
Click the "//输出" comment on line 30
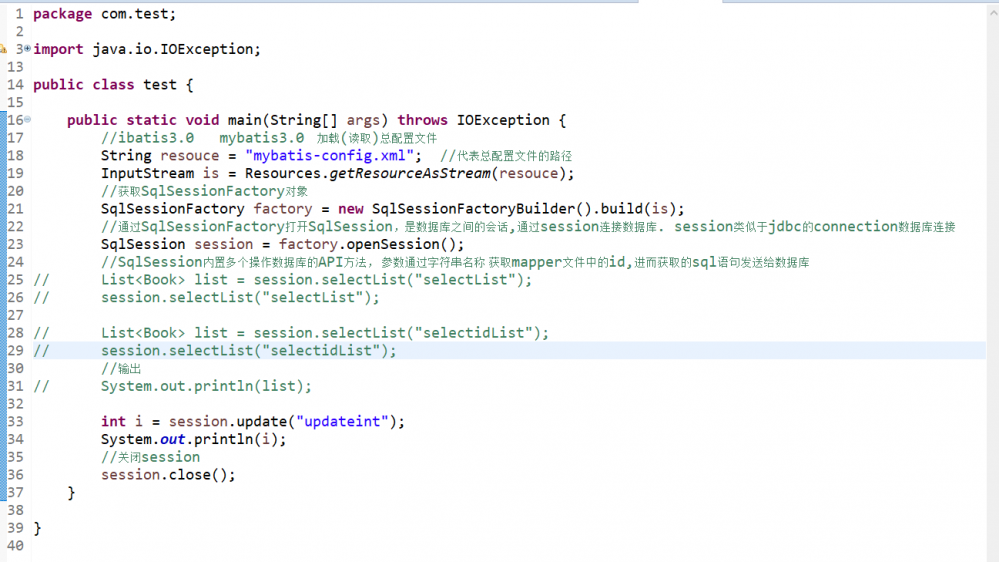tap(121, 369)
